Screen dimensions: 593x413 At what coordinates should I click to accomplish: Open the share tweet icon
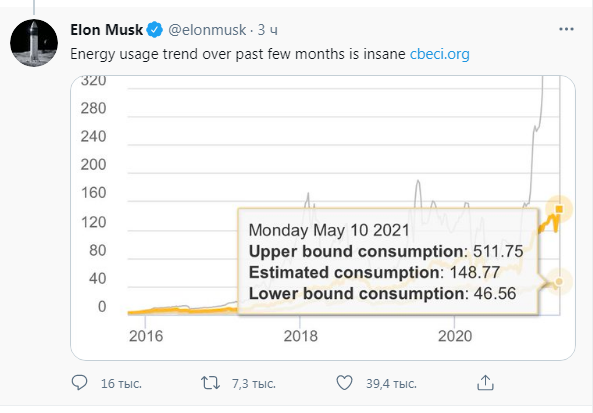point(485,382)
